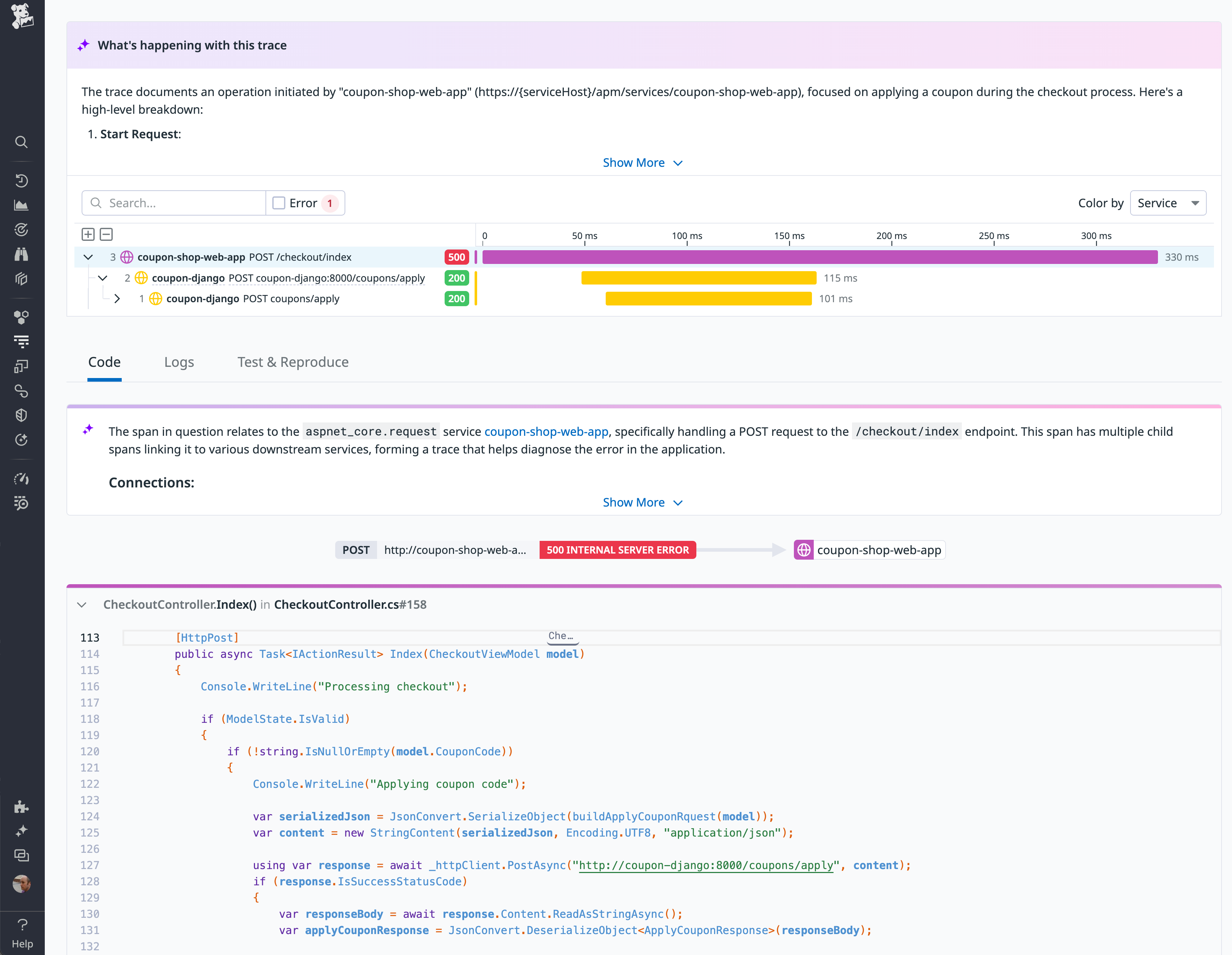Expand the coupons/apply child span
This screenshot has width=1232, height=955.
[x=117, y=299]
